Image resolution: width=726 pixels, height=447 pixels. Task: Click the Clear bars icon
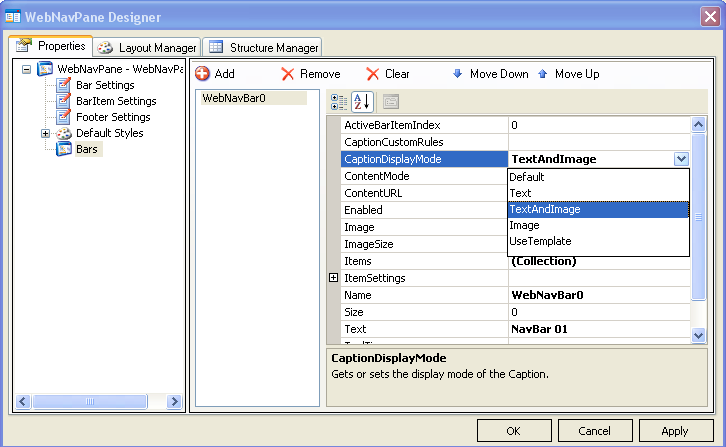(x=372, y=74)
